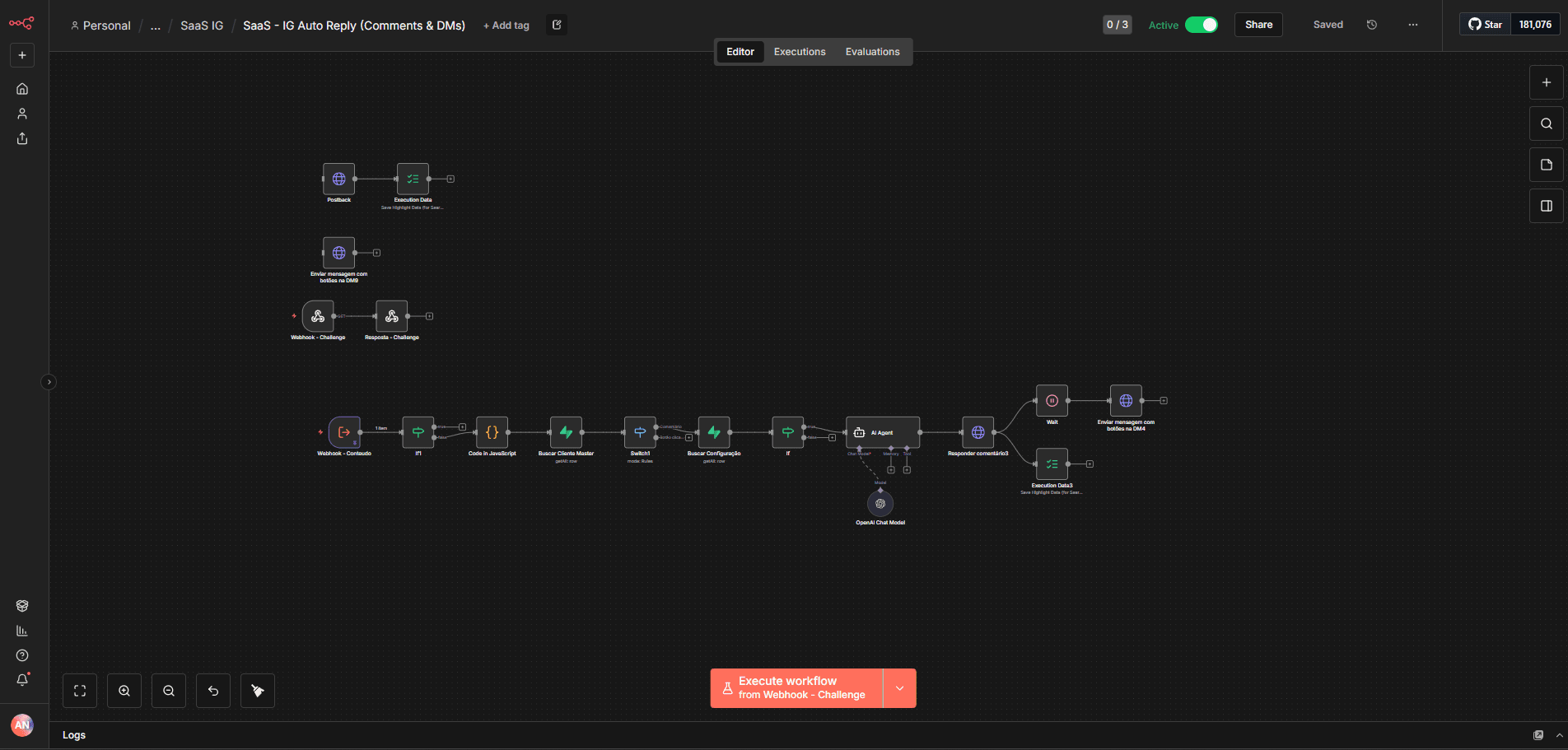Viewport: 1568px width, 750px height.
Task: Open the SaaS IG breadcrumb folder
Action: (x=202, y=26)
